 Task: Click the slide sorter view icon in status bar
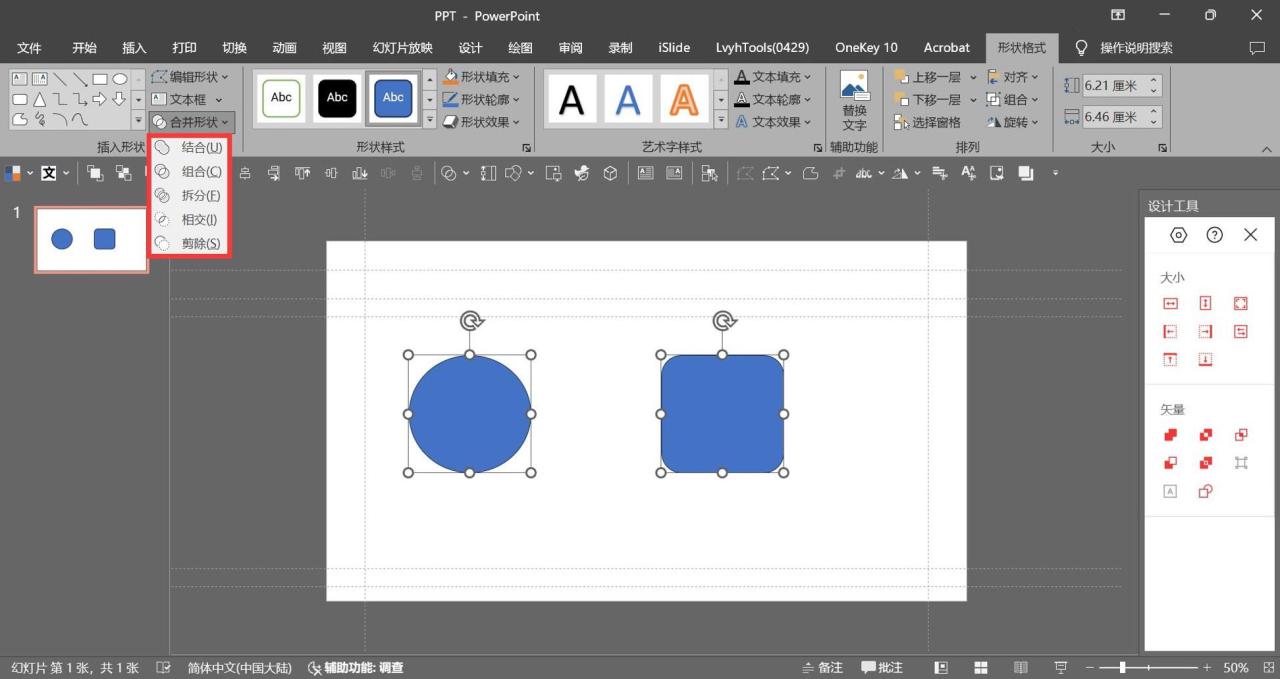[x=981, y=667]
